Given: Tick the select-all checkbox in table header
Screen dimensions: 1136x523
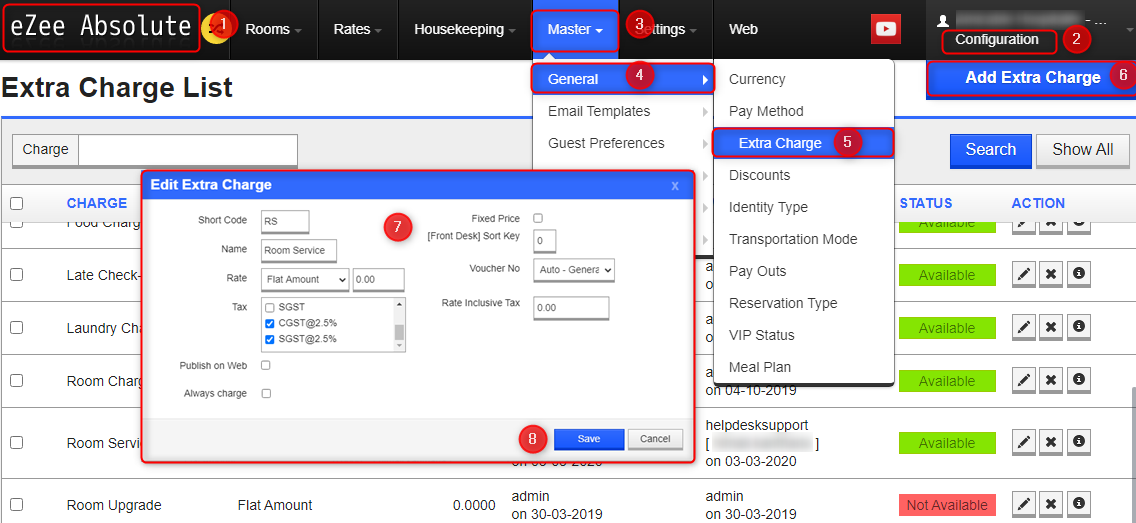Looking at the screenshot, I should (x=16, y=204).
